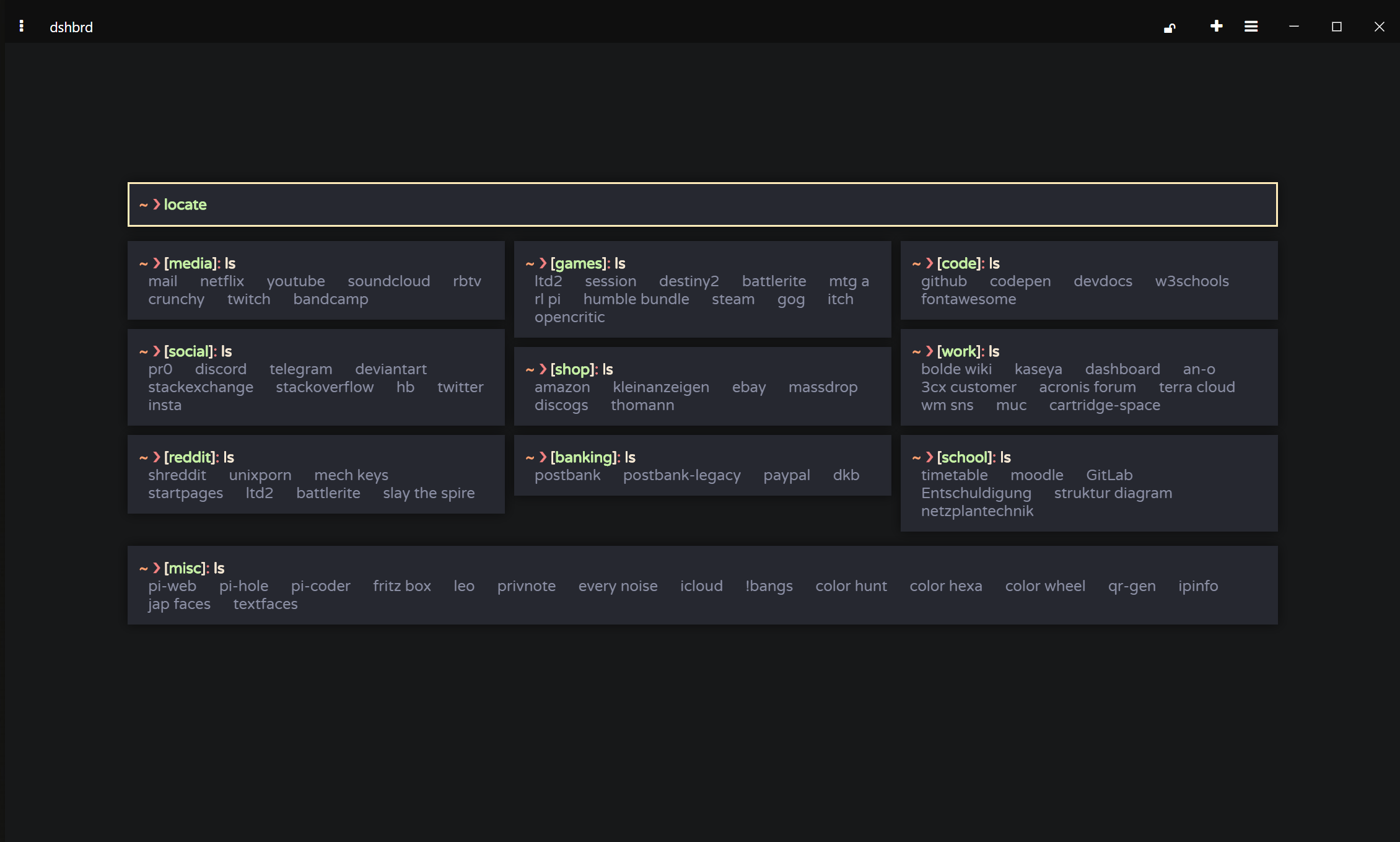Open the stackoverflow link
1400x842 pixels.
click(x=325, y=387)
